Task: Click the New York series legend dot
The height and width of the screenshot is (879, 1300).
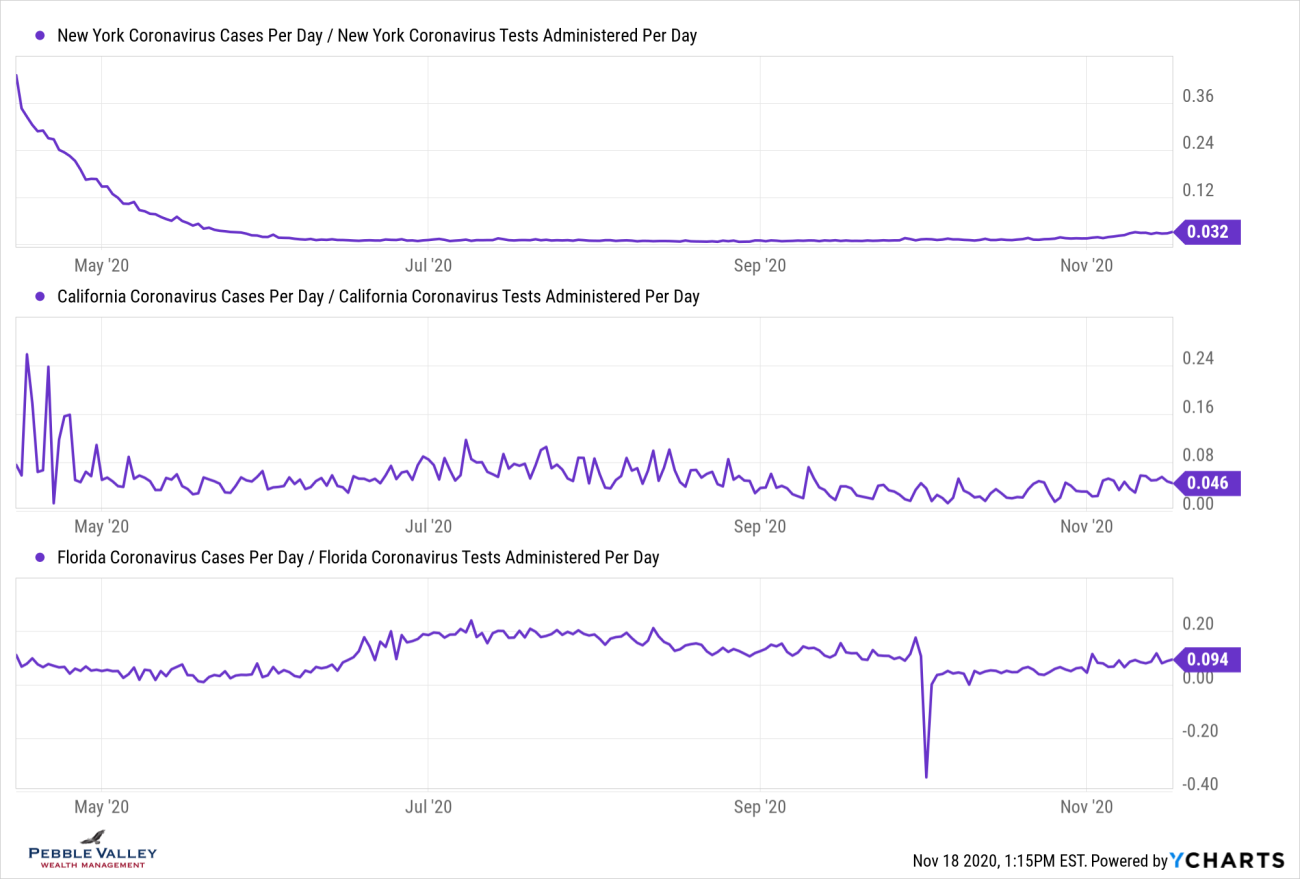Action: [x=40, y=35]
